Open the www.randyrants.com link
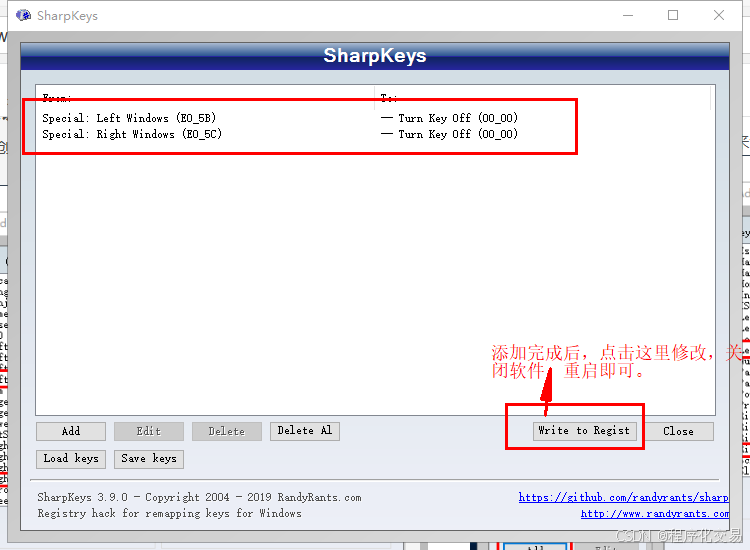This screenshot has width=750, height=550. click(655, 514)
